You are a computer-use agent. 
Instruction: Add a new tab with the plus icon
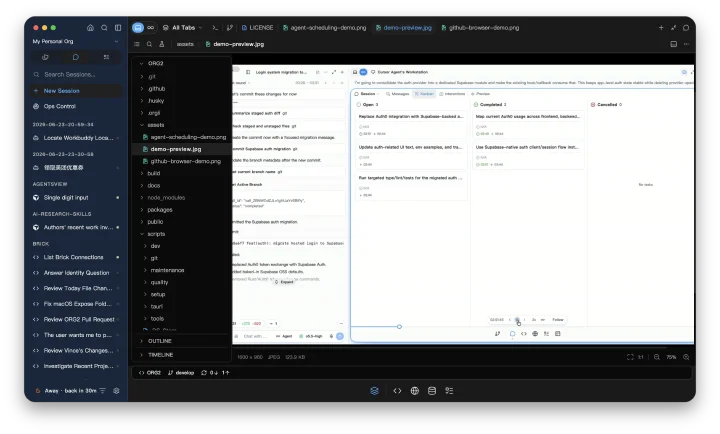(x=661, y=28)
